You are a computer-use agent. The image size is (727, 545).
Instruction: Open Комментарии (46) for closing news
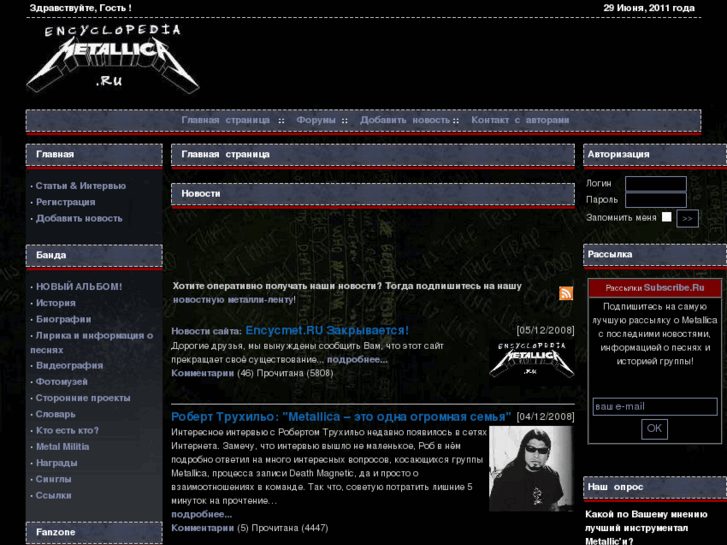point(203,373)
